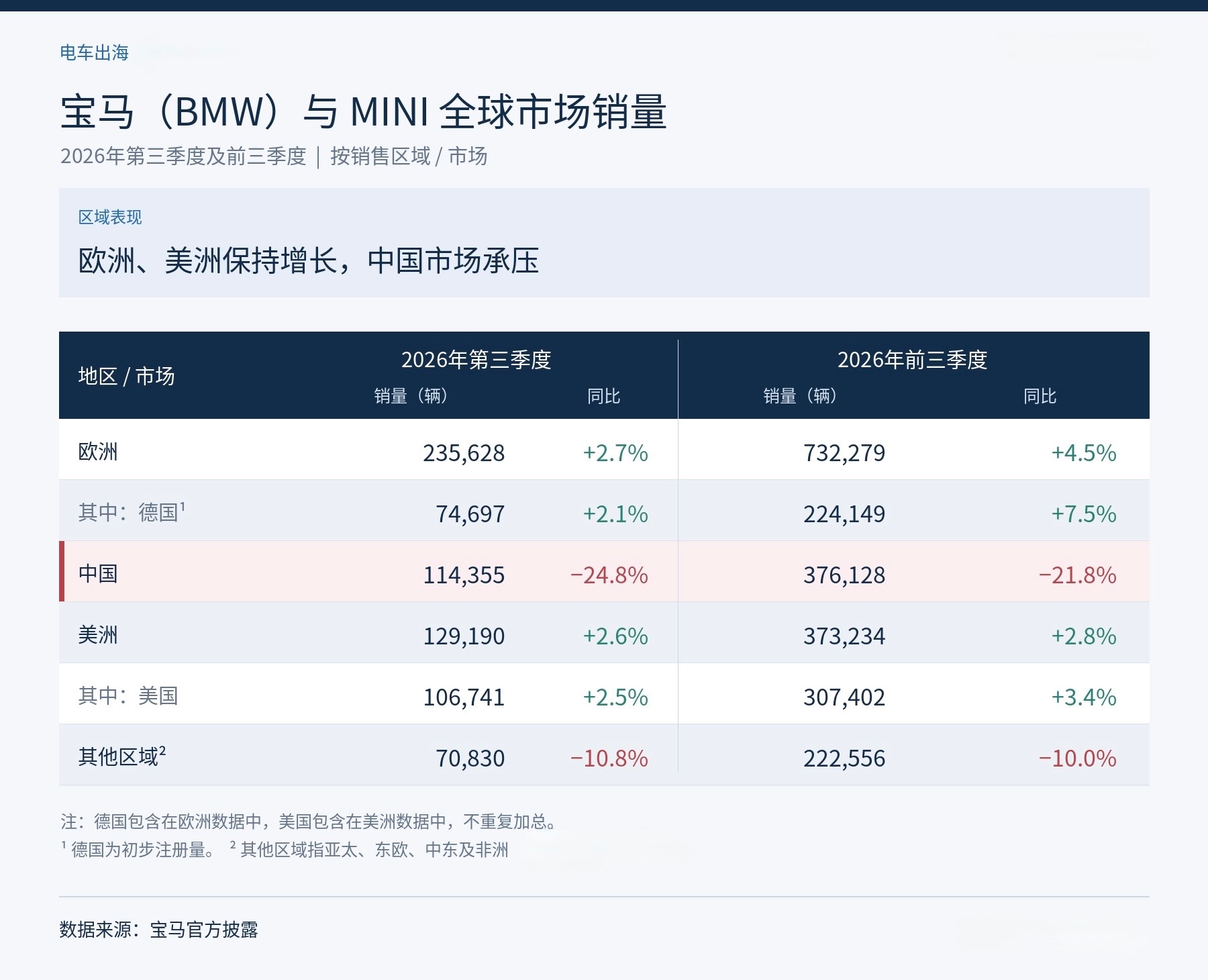Viewport: 1208px width, 980px height.
Task: Select headline 欧洲、美洲保持增长，中国市场承压
Action: pyautogui.click(x=309, y=260)
